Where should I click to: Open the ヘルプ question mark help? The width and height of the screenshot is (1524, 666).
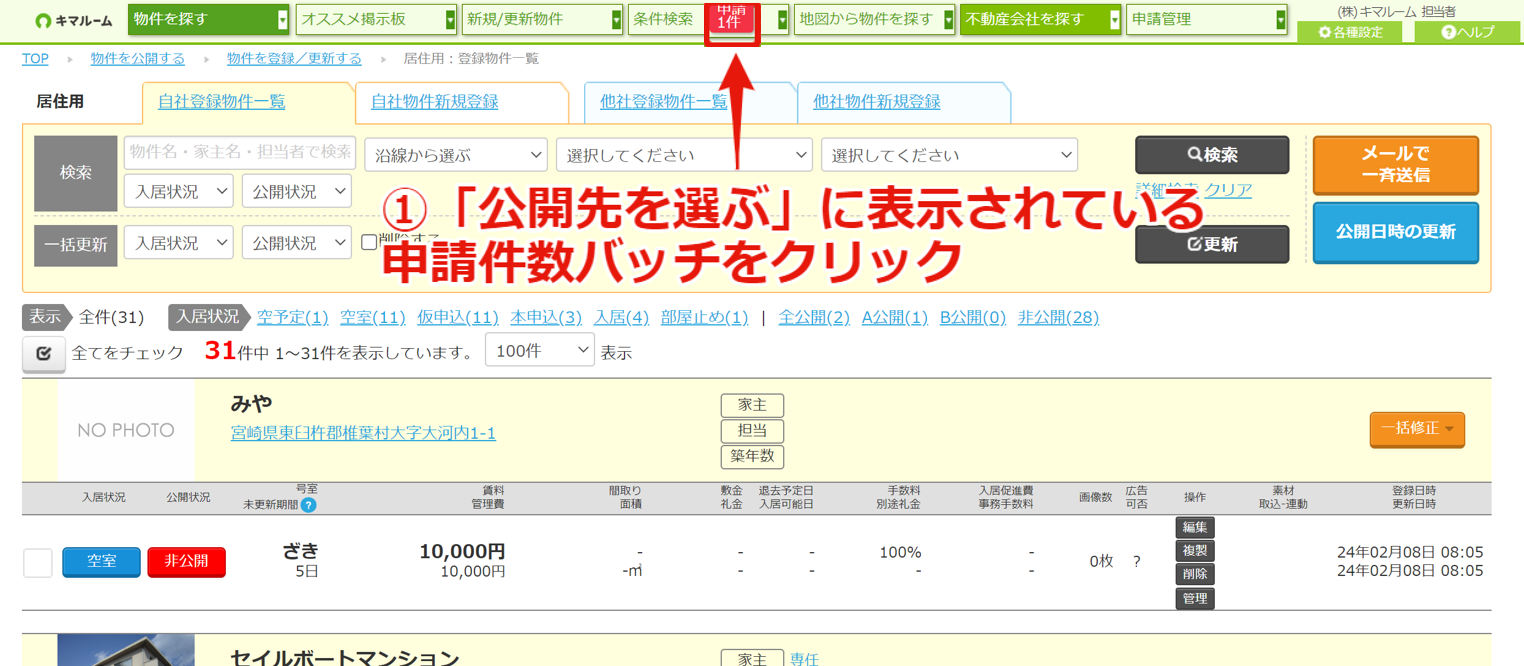pyautogui.click(x=1467, y=32)
